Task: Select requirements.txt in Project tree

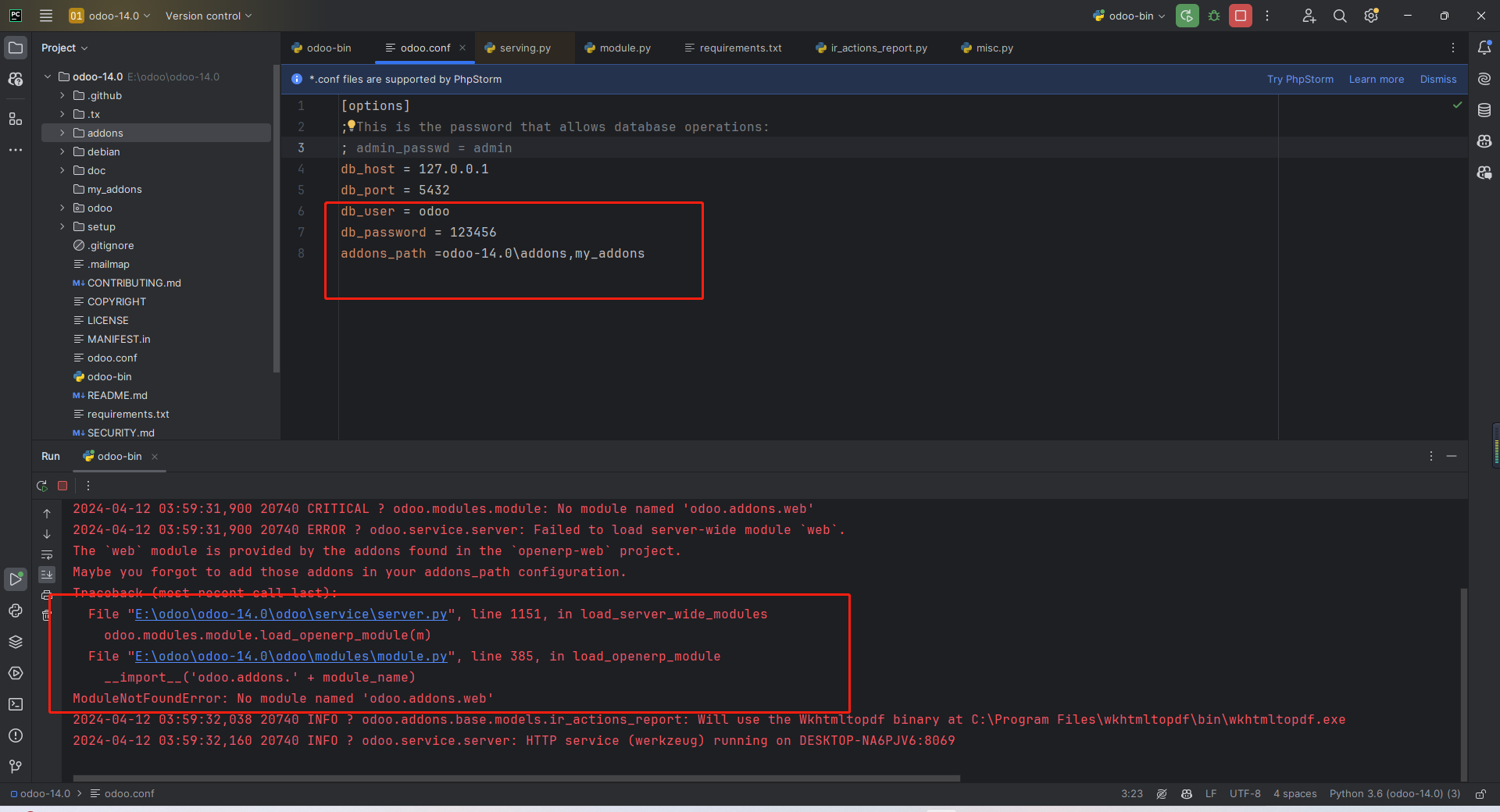Action: click(x=128, y=414)
